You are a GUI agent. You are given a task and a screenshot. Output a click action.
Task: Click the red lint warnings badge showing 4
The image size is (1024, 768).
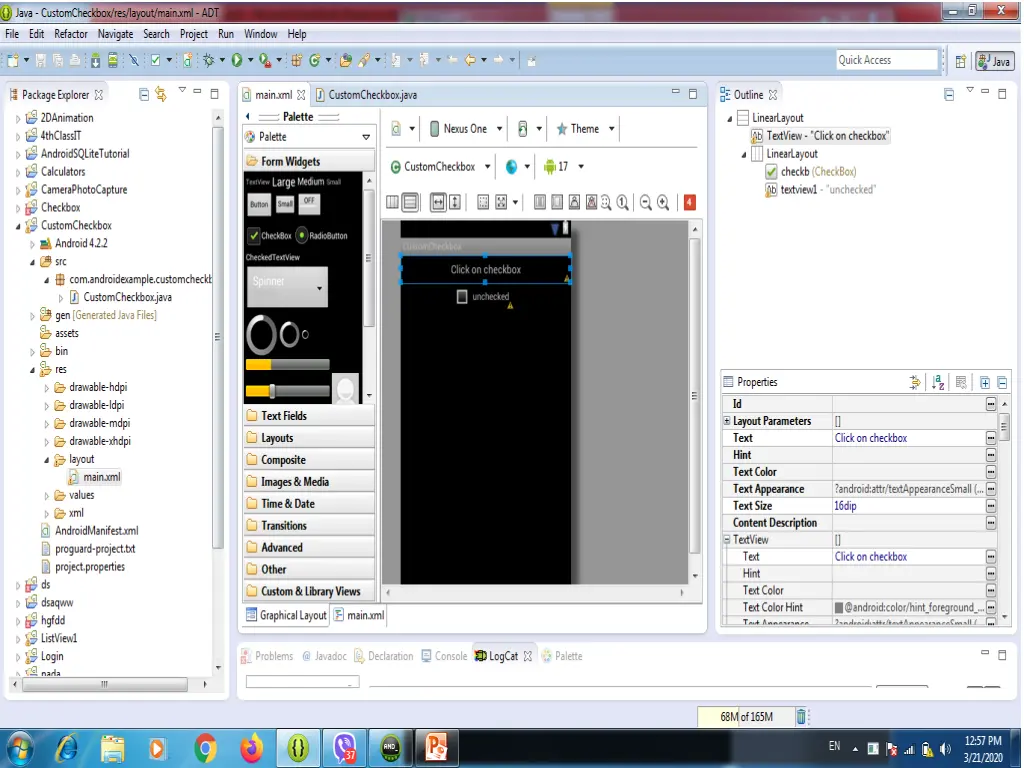[x=689, y=202]
